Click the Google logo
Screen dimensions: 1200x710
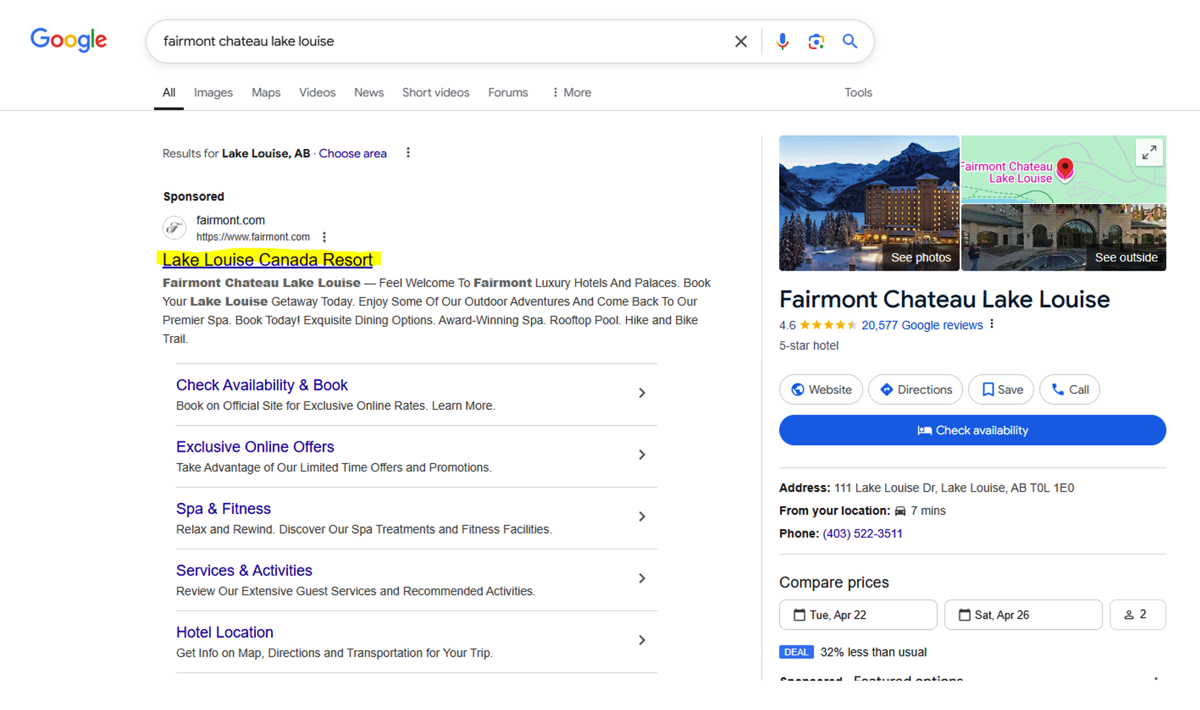68,40
